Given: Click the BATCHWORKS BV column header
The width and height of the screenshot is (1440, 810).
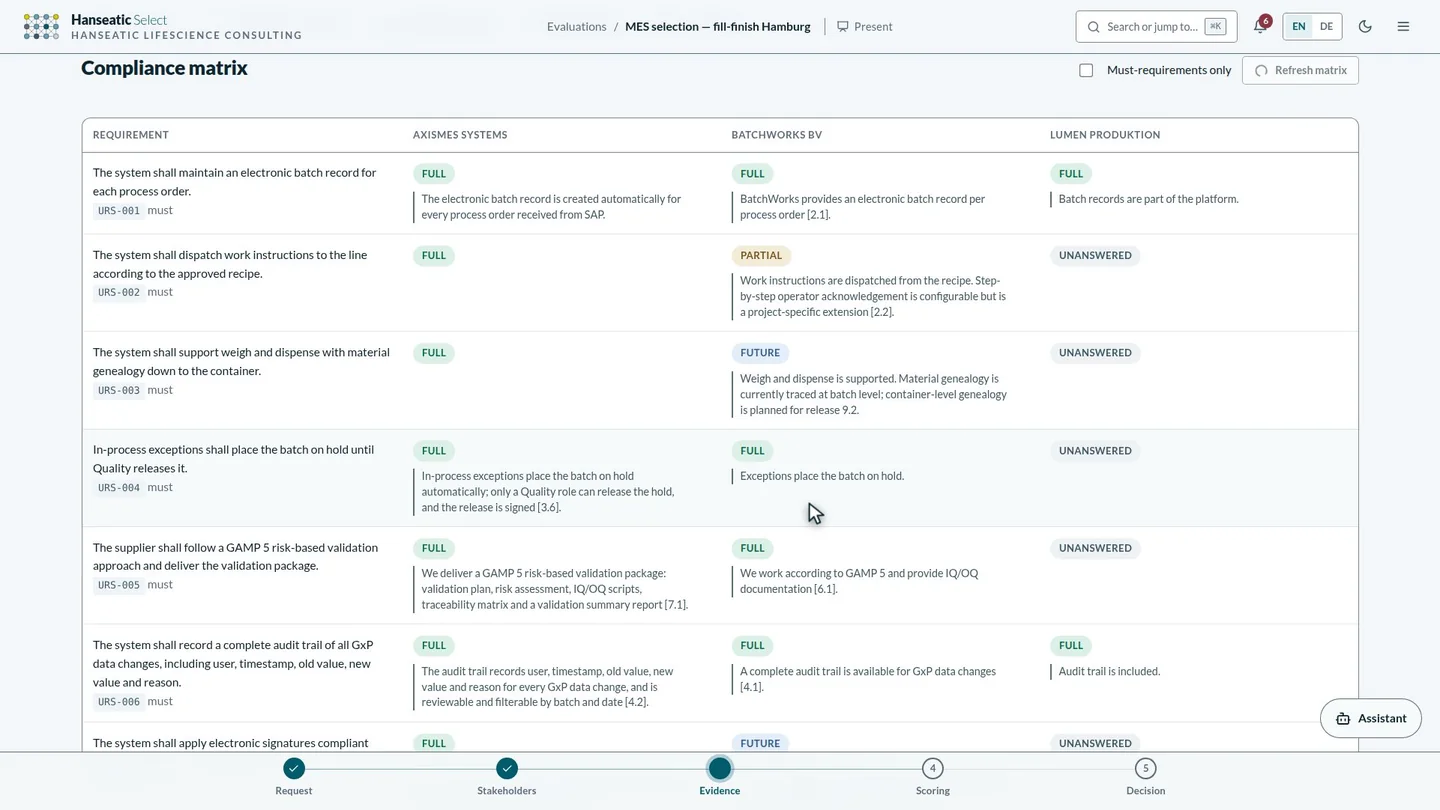Looking at the screenshot, I should coord(776,135).
